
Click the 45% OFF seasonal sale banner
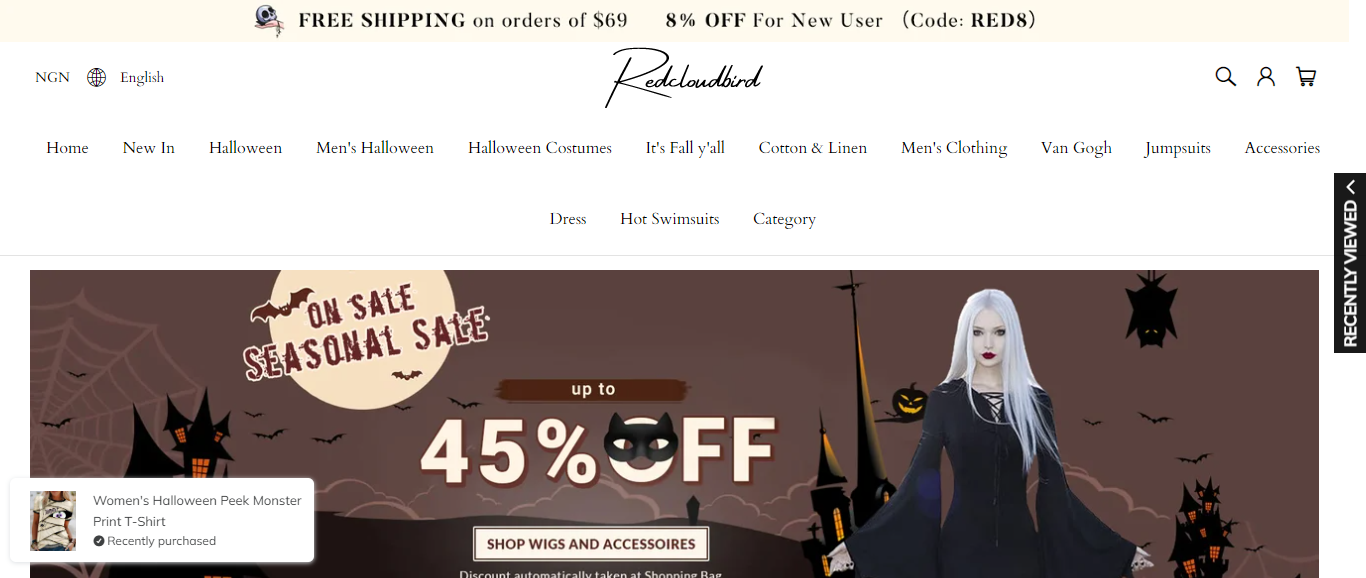pos(674,424)
